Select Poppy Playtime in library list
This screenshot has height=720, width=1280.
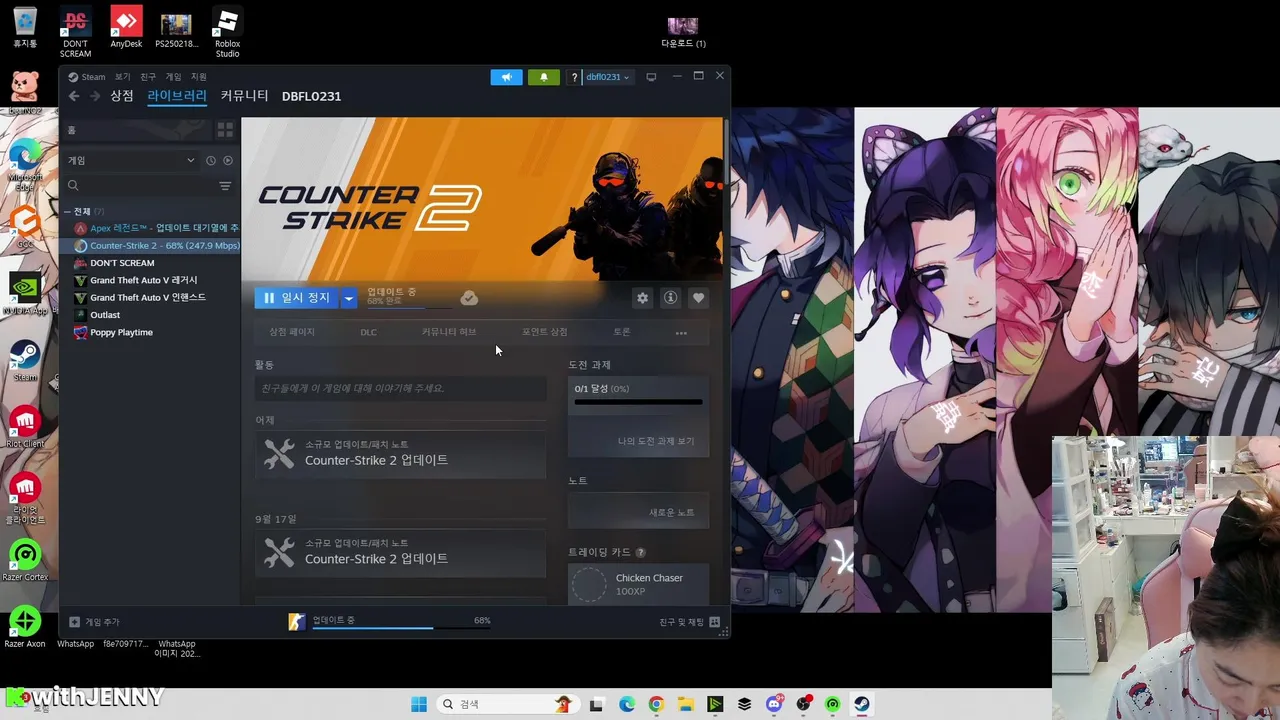point(151,332)
